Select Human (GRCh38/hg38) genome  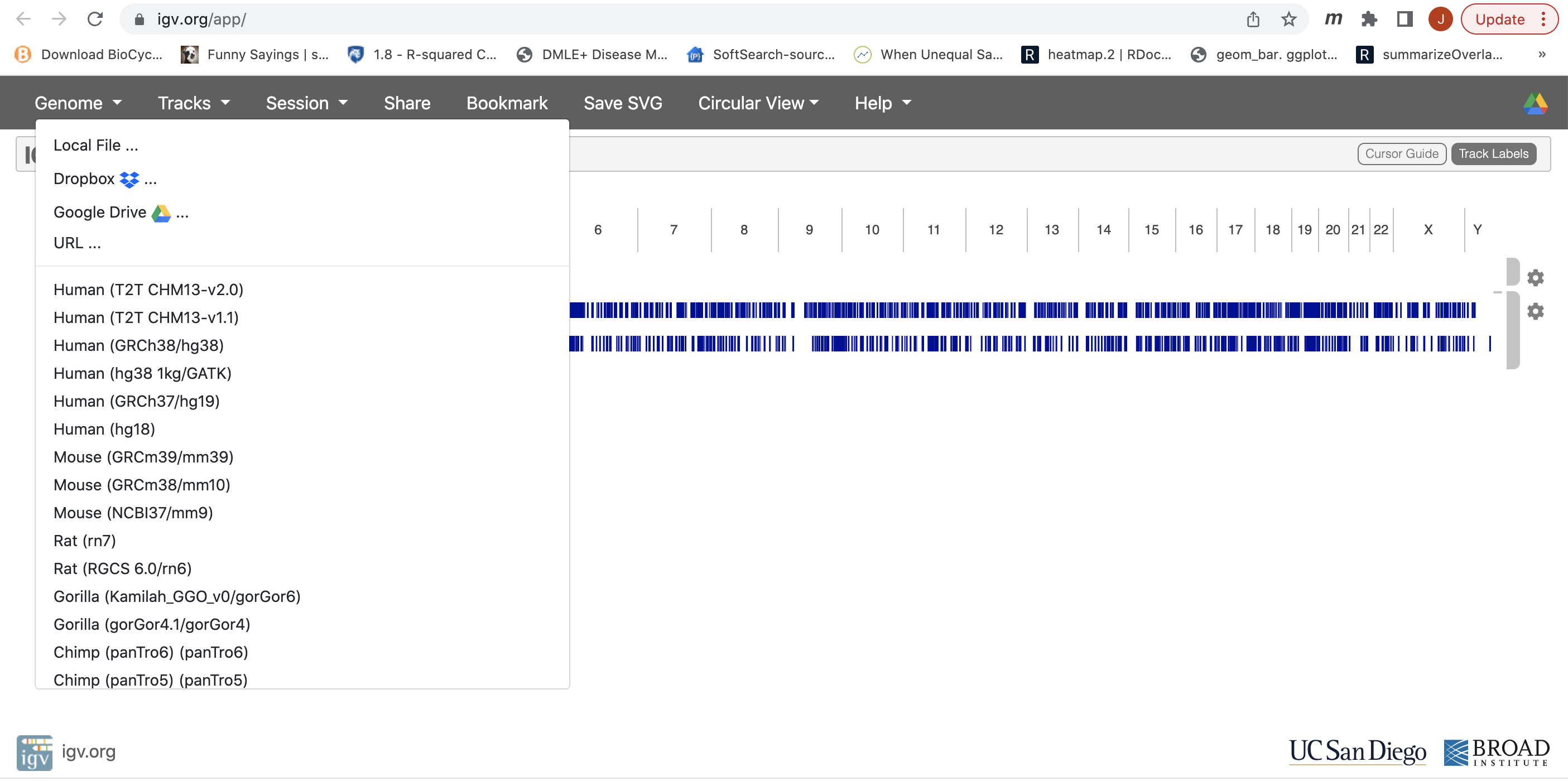coord(139,346)
